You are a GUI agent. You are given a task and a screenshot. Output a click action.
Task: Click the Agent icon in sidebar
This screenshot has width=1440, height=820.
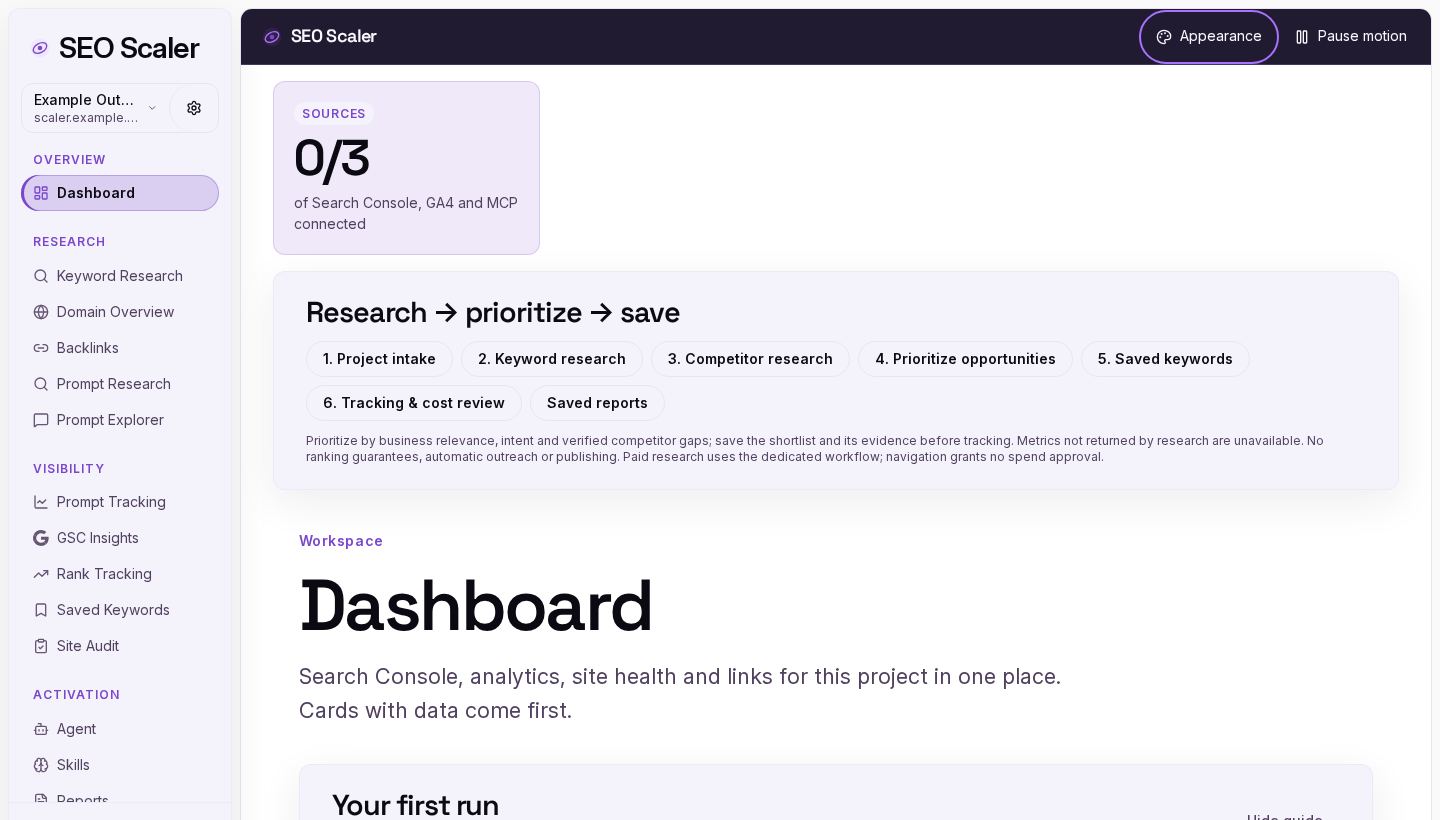[x=41, y=729]
